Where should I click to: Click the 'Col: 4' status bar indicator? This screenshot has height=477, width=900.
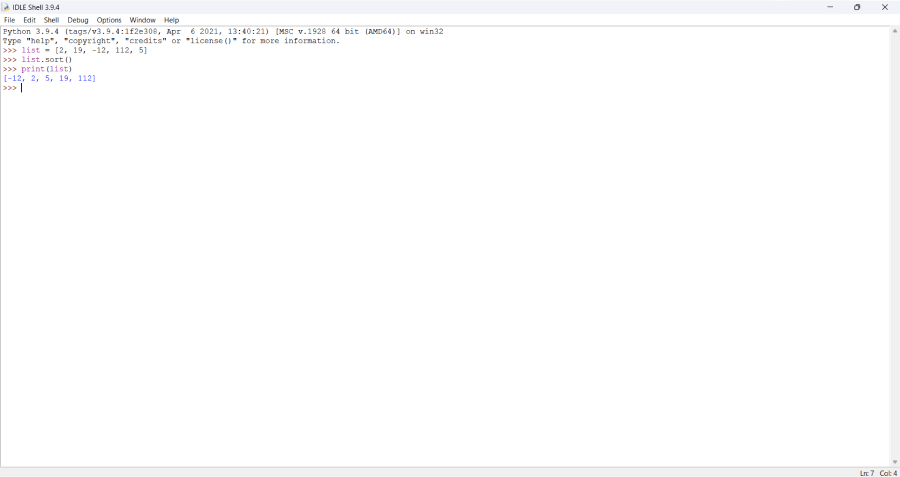point(888,473)
